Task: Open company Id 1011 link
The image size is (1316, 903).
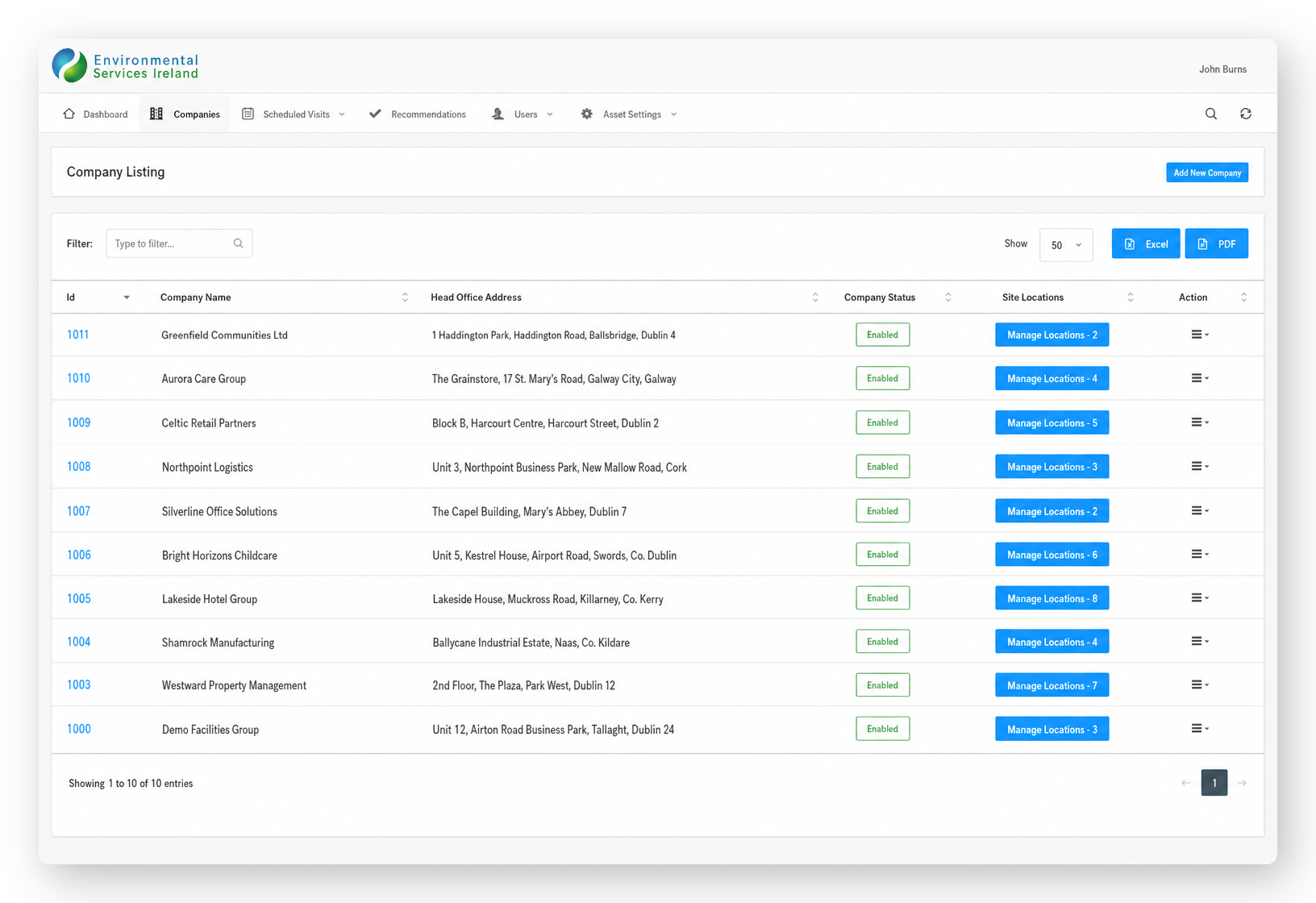Action: click(78, 335)
